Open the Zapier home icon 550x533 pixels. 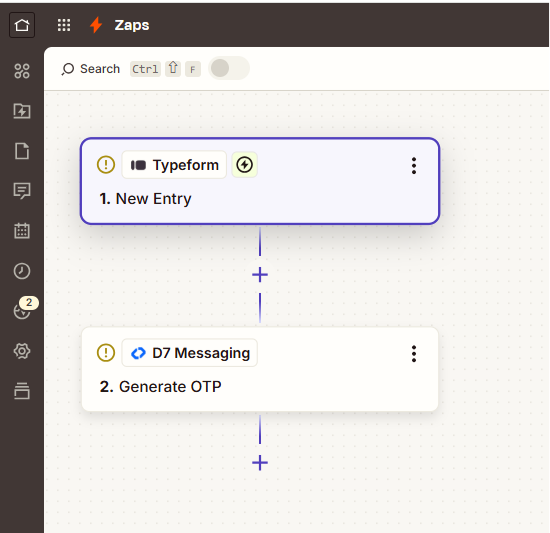(22, 25)
